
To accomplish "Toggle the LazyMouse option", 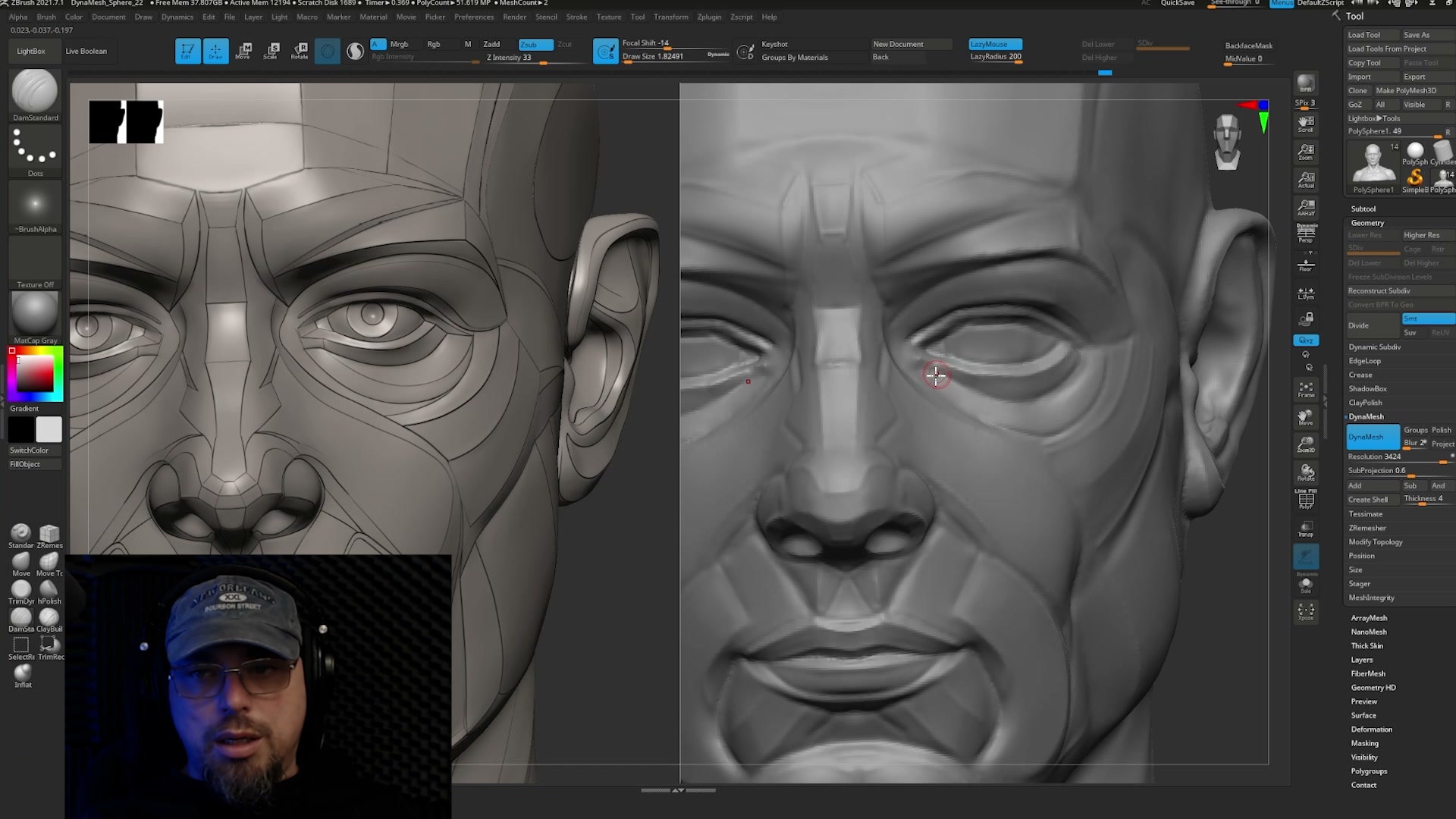I will tap(996, 44).
